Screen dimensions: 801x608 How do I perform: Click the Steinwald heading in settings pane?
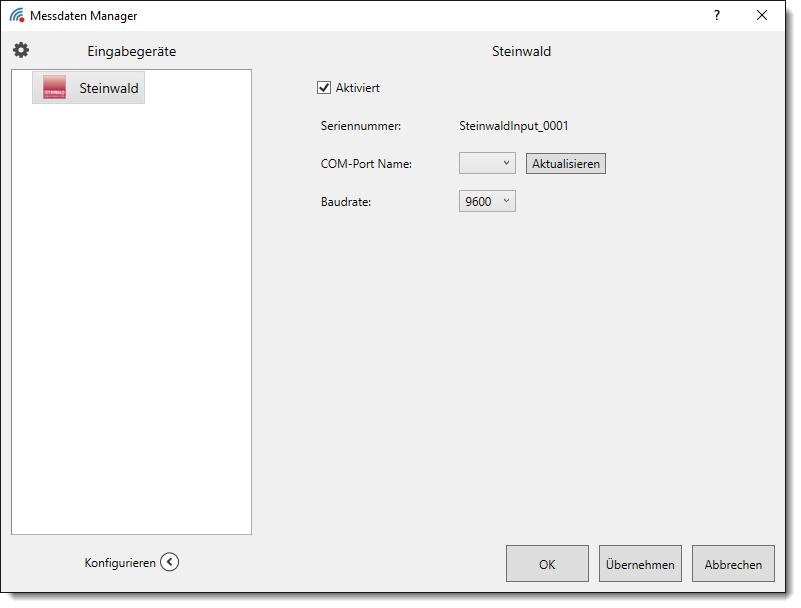521,51
